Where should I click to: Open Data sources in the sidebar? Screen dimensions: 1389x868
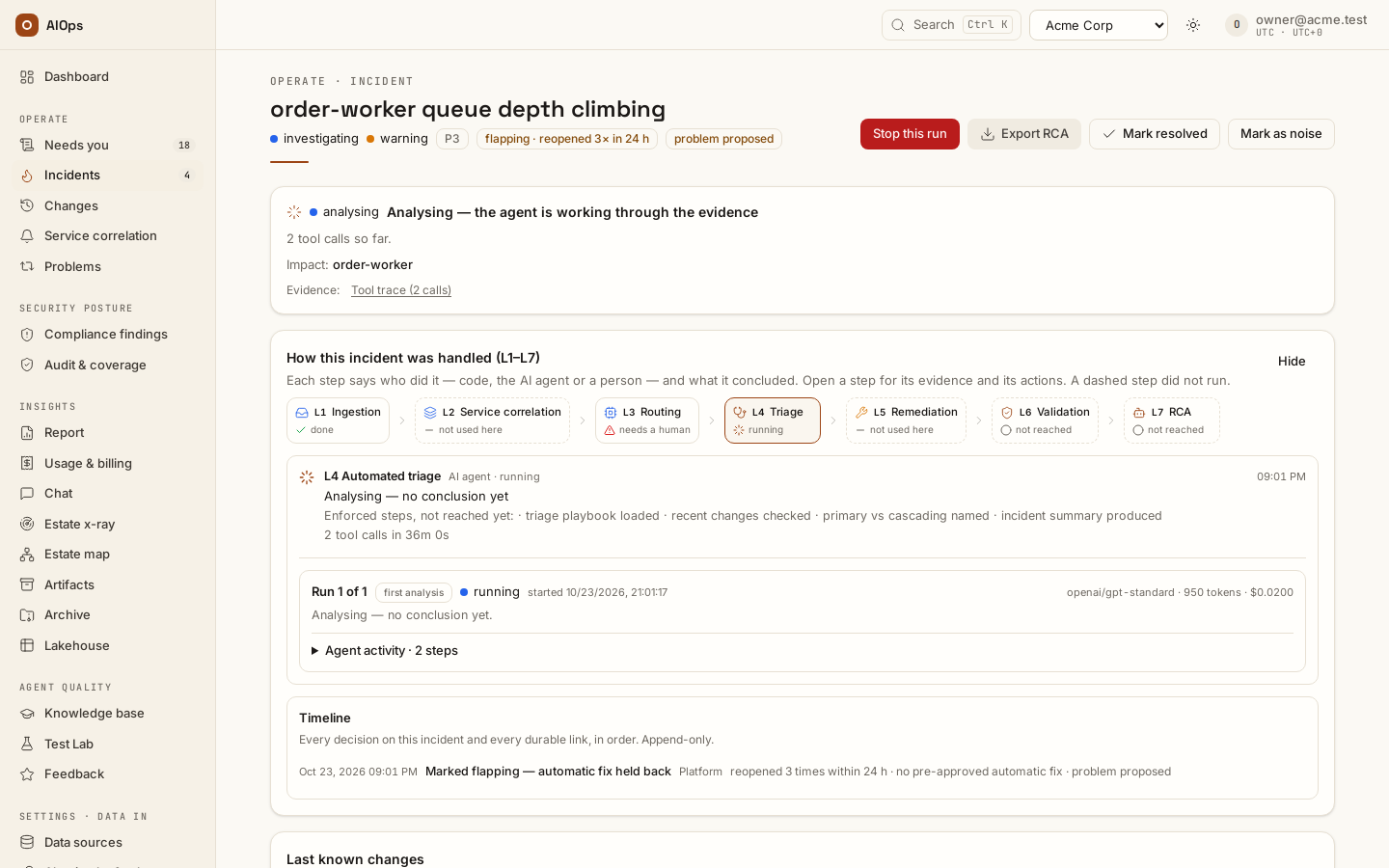coord(108,843)
